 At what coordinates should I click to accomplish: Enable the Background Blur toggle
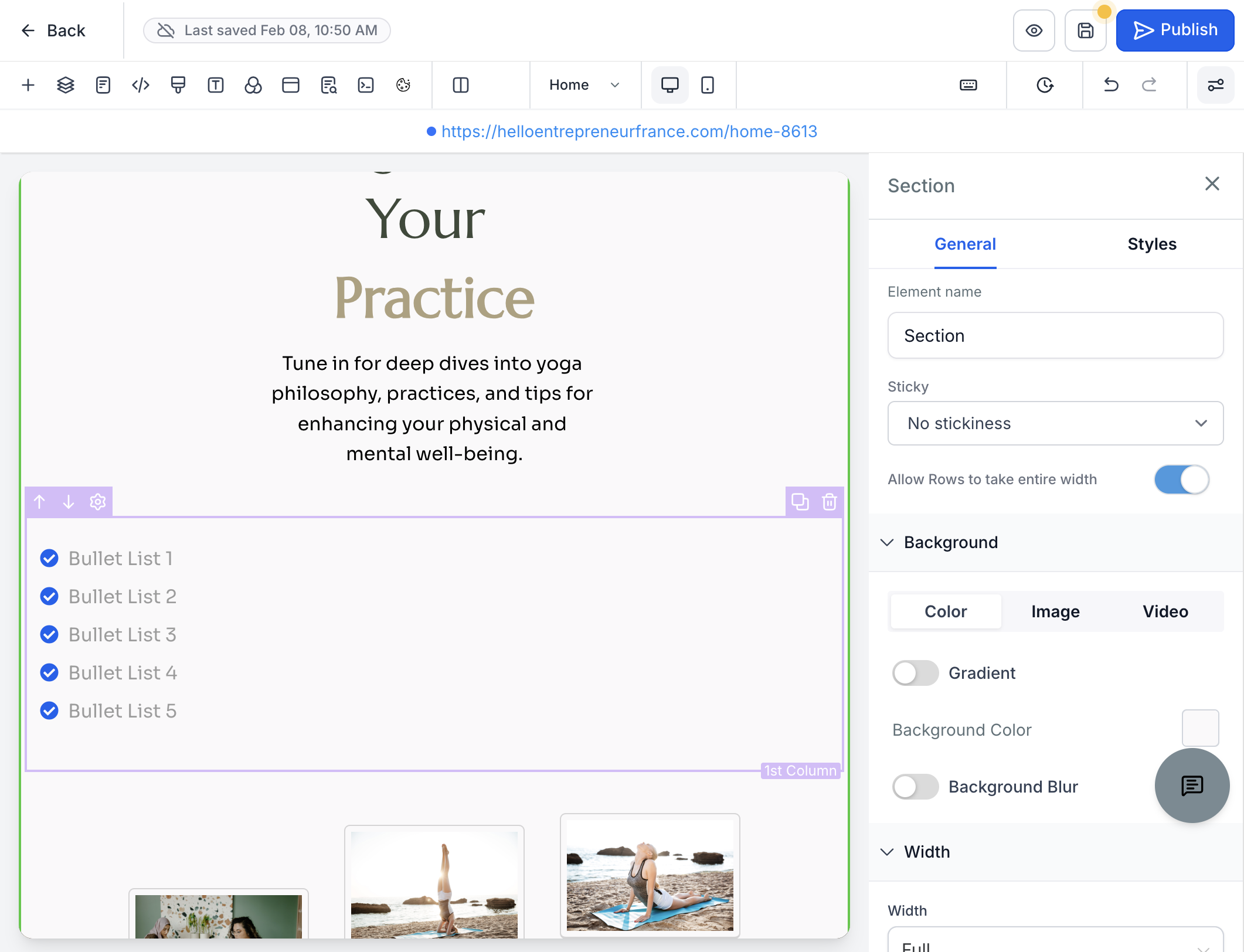point(916,787)
